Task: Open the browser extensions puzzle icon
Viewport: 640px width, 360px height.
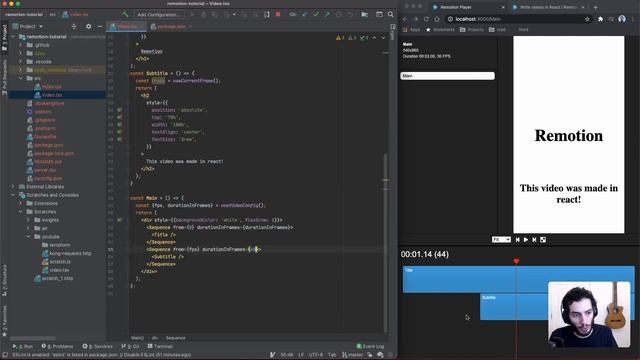Action: coord(600,19)
